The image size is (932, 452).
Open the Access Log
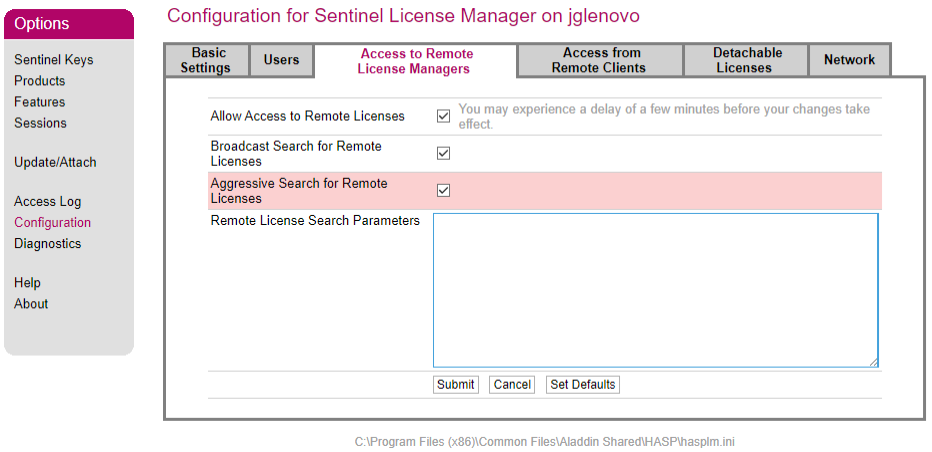point(48,202)
